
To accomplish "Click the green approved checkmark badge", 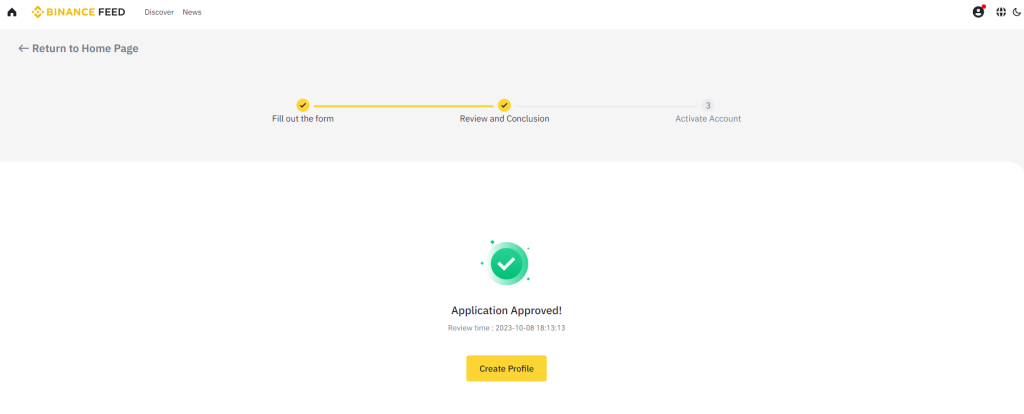I will pos(505,263).
